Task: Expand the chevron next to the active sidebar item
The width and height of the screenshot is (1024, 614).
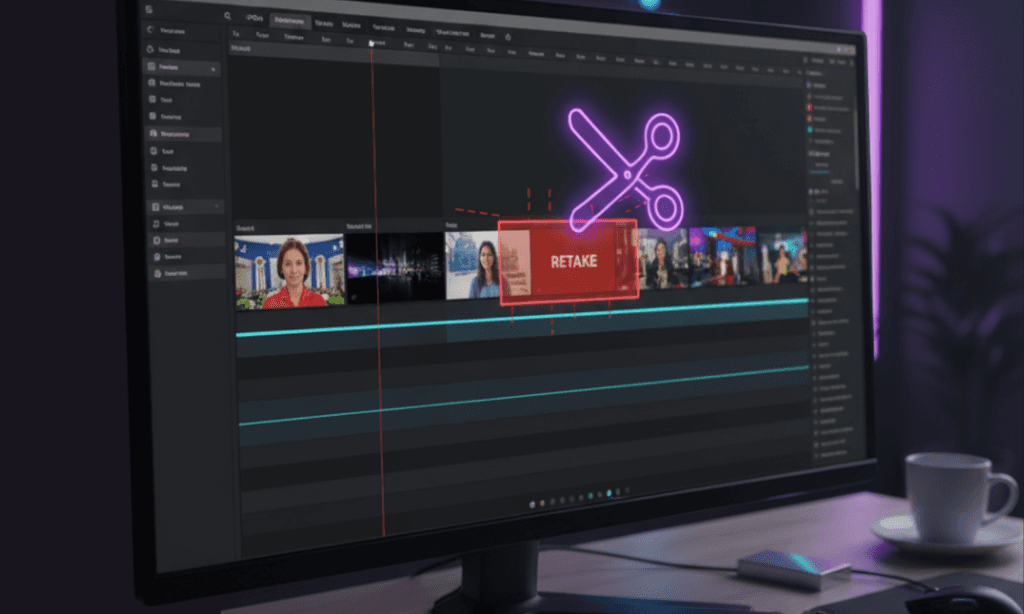Action: [213, 68]
